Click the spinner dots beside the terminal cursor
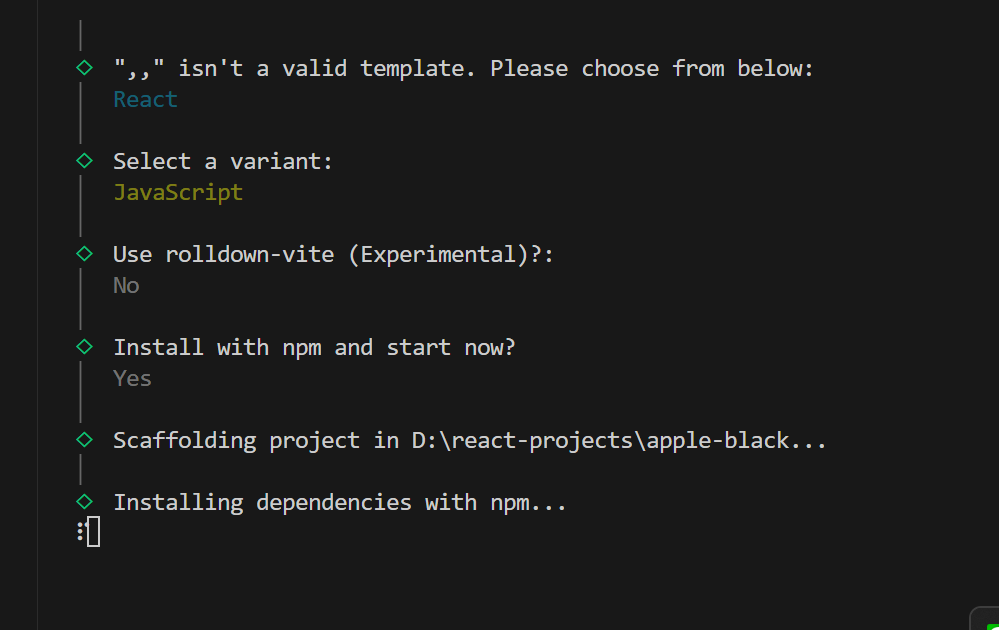This screenshot has width=999, height=630. point(80,532)
